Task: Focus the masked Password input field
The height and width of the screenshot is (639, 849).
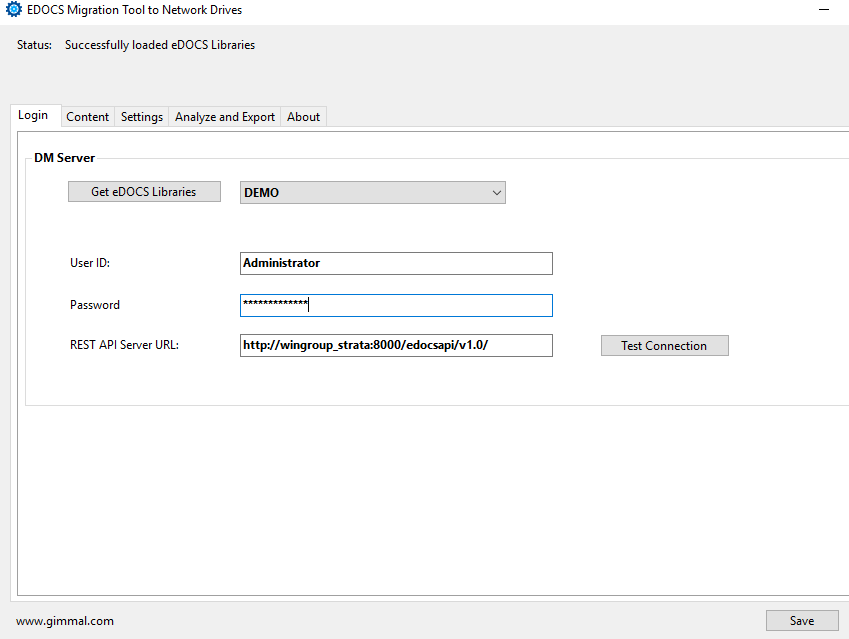Action: [x=396, y=305]
